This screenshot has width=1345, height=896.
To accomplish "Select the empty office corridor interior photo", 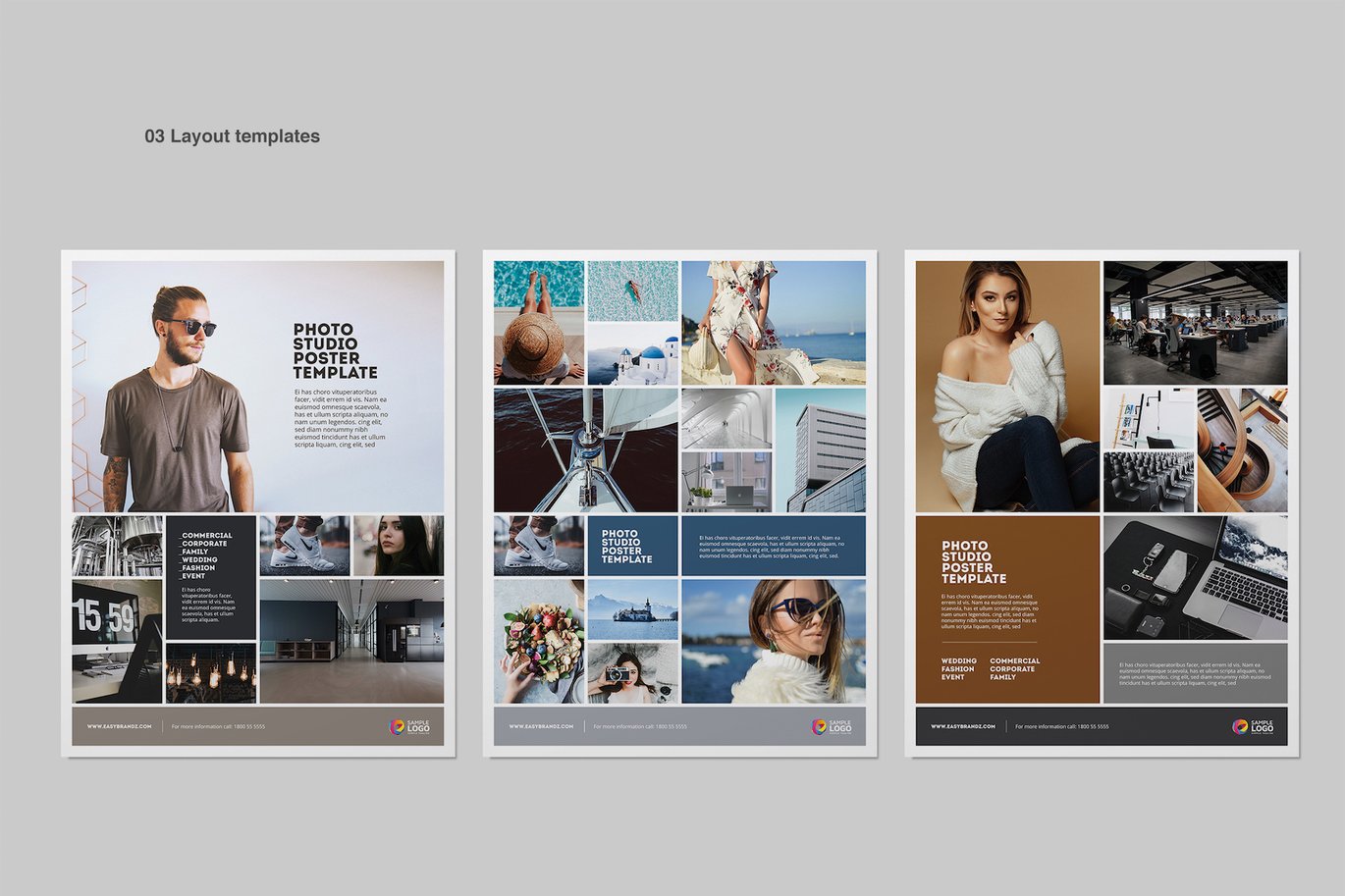I will (x=351, y=642).
